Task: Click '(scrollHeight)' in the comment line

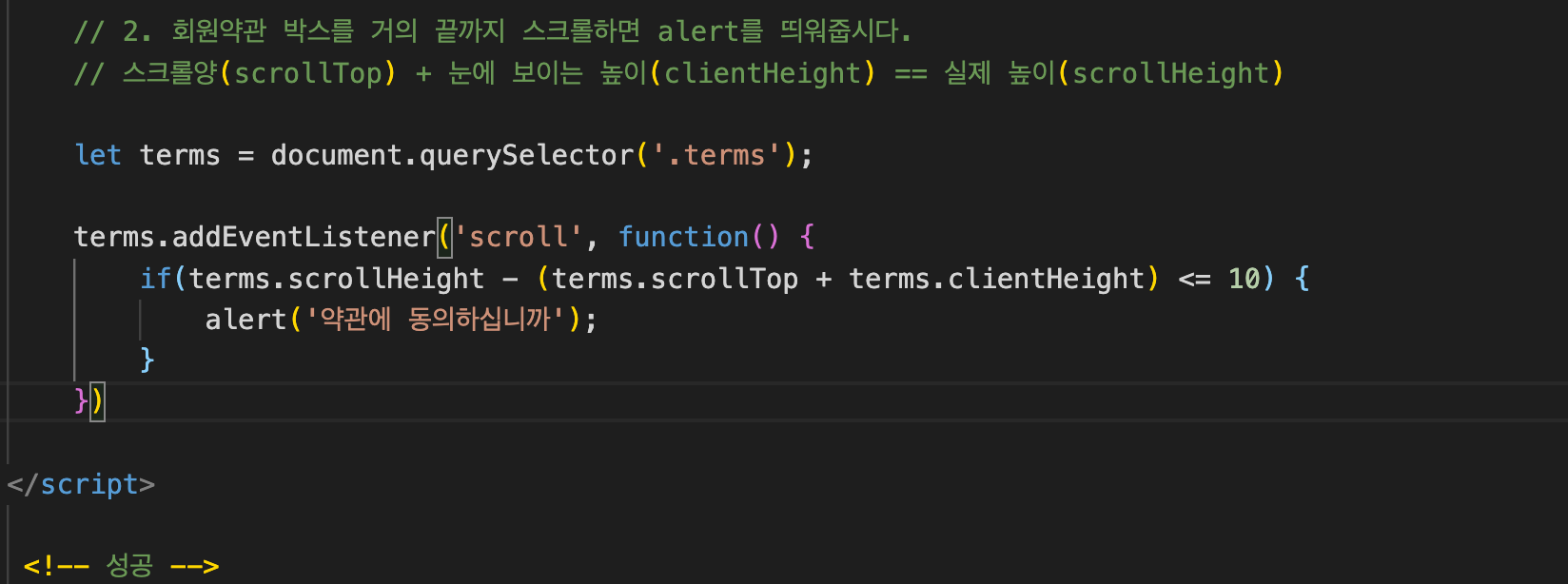Action: coord(1170,73)
